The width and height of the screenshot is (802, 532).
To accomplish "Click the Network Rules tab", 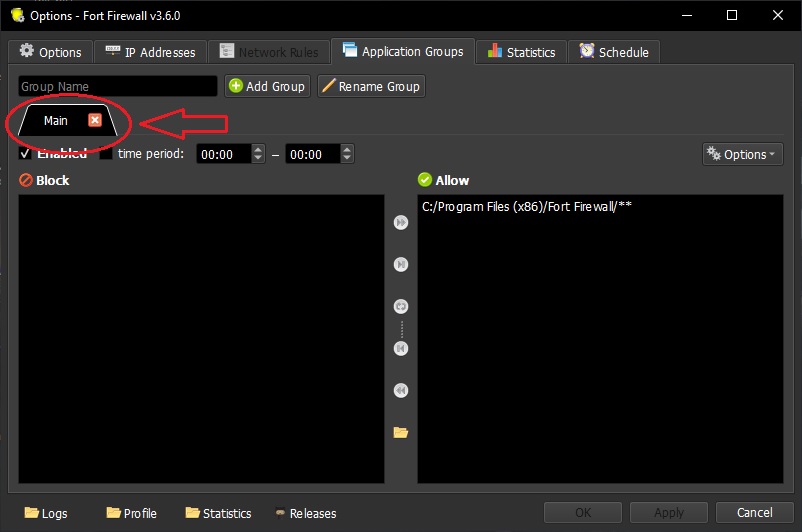I will (269, 52).
